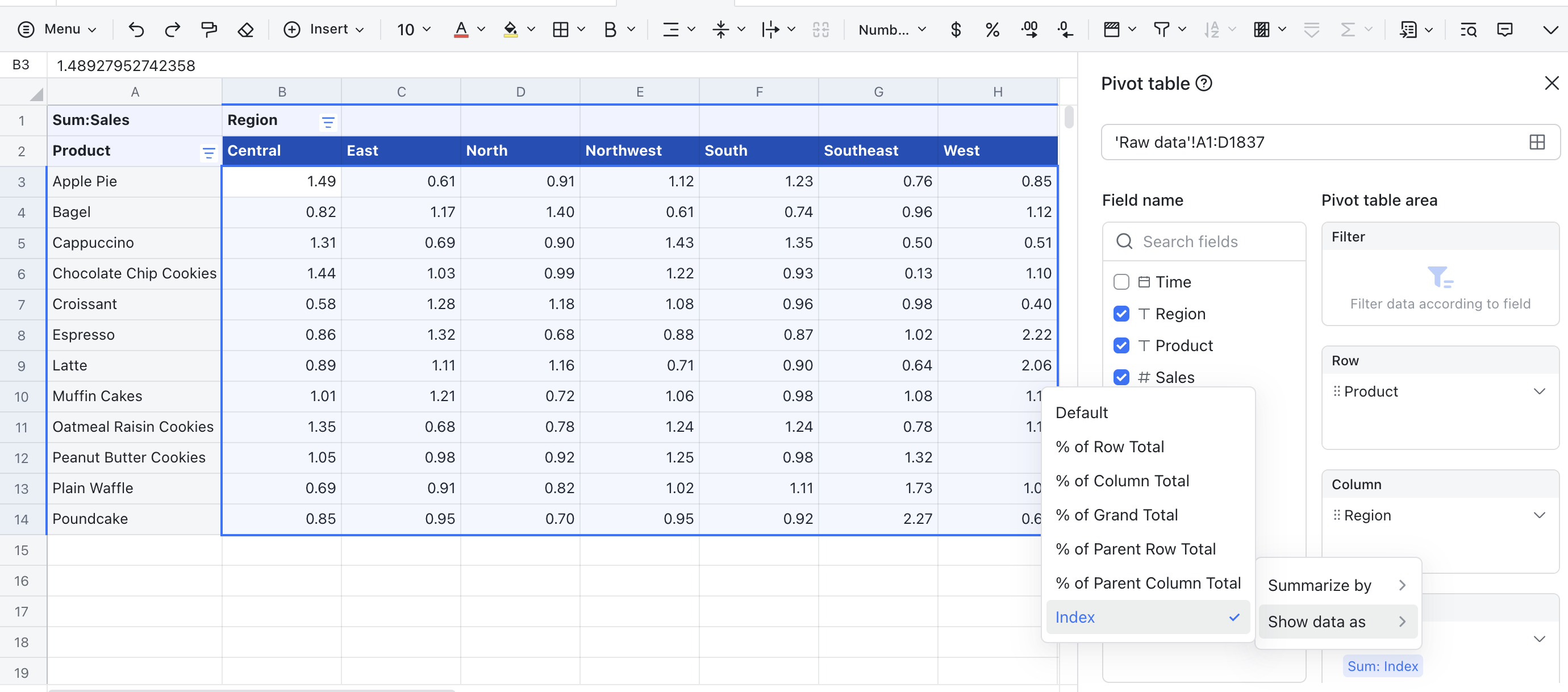Select the Format painter icon
The width and height of the screenshot is (1568, 692).
[x=209, y=29]
